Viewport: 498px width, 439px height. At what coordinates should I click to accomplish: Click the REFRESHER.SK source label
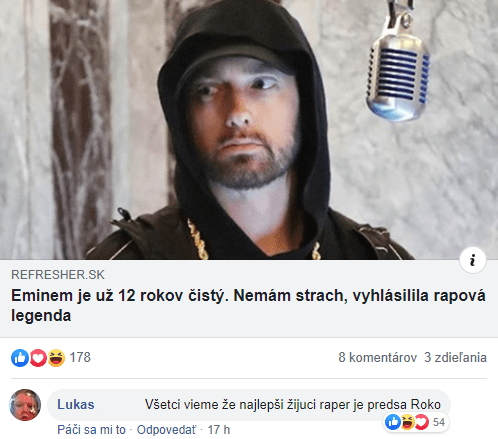click(58, 275)
